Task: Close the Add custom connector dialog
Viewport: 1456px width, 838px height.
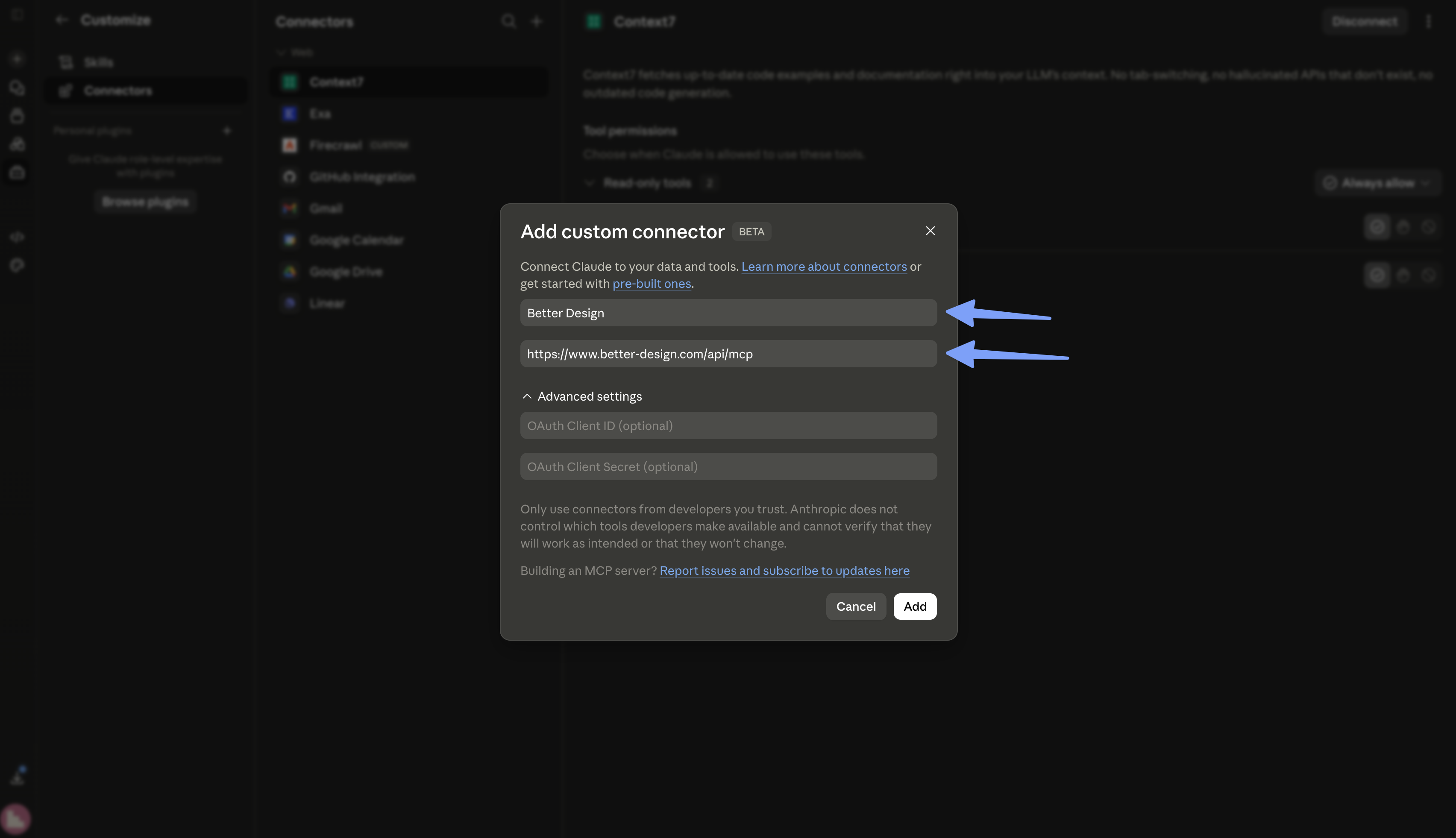Action: (x=930, y=231)
